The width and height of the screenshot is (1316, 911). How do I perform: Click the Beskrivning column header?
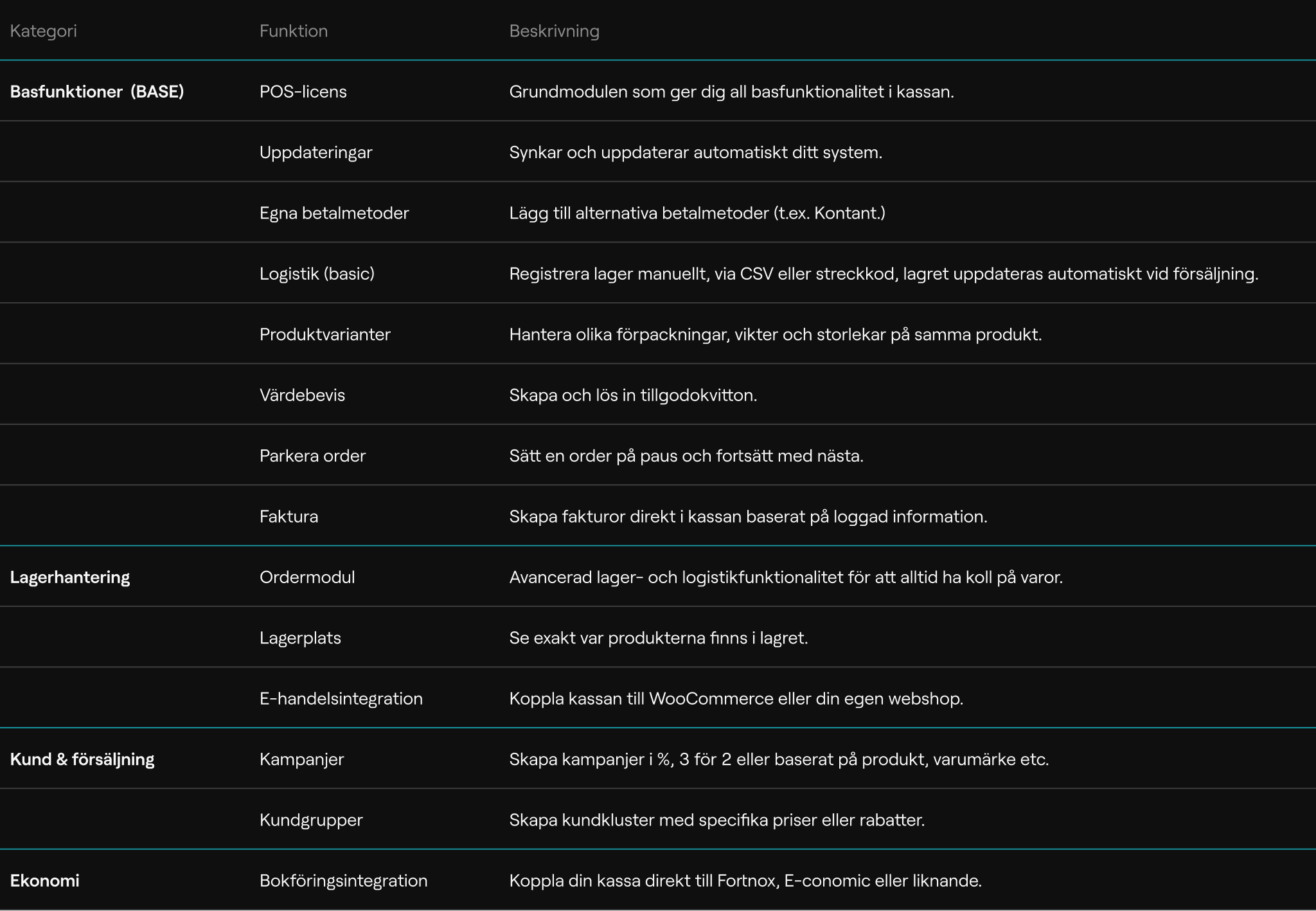tap(554, 31)
